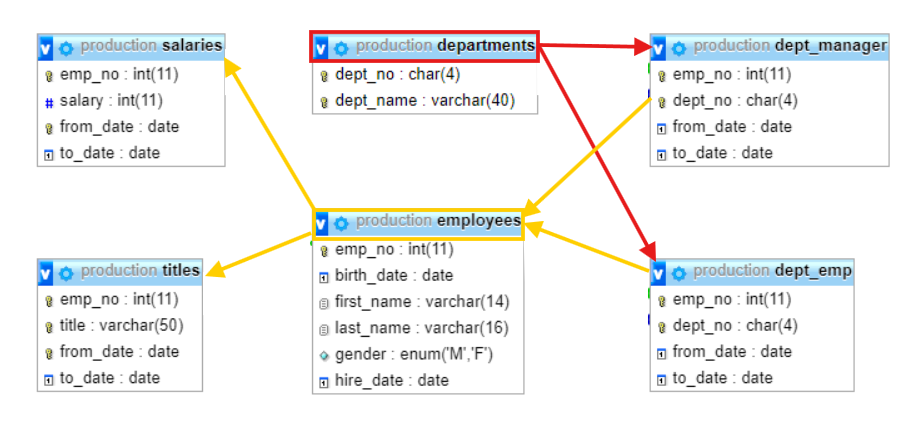Click the date icon beside dept_manager from_date
Viewport: 922px width, 422px height.
coord(662,128)
